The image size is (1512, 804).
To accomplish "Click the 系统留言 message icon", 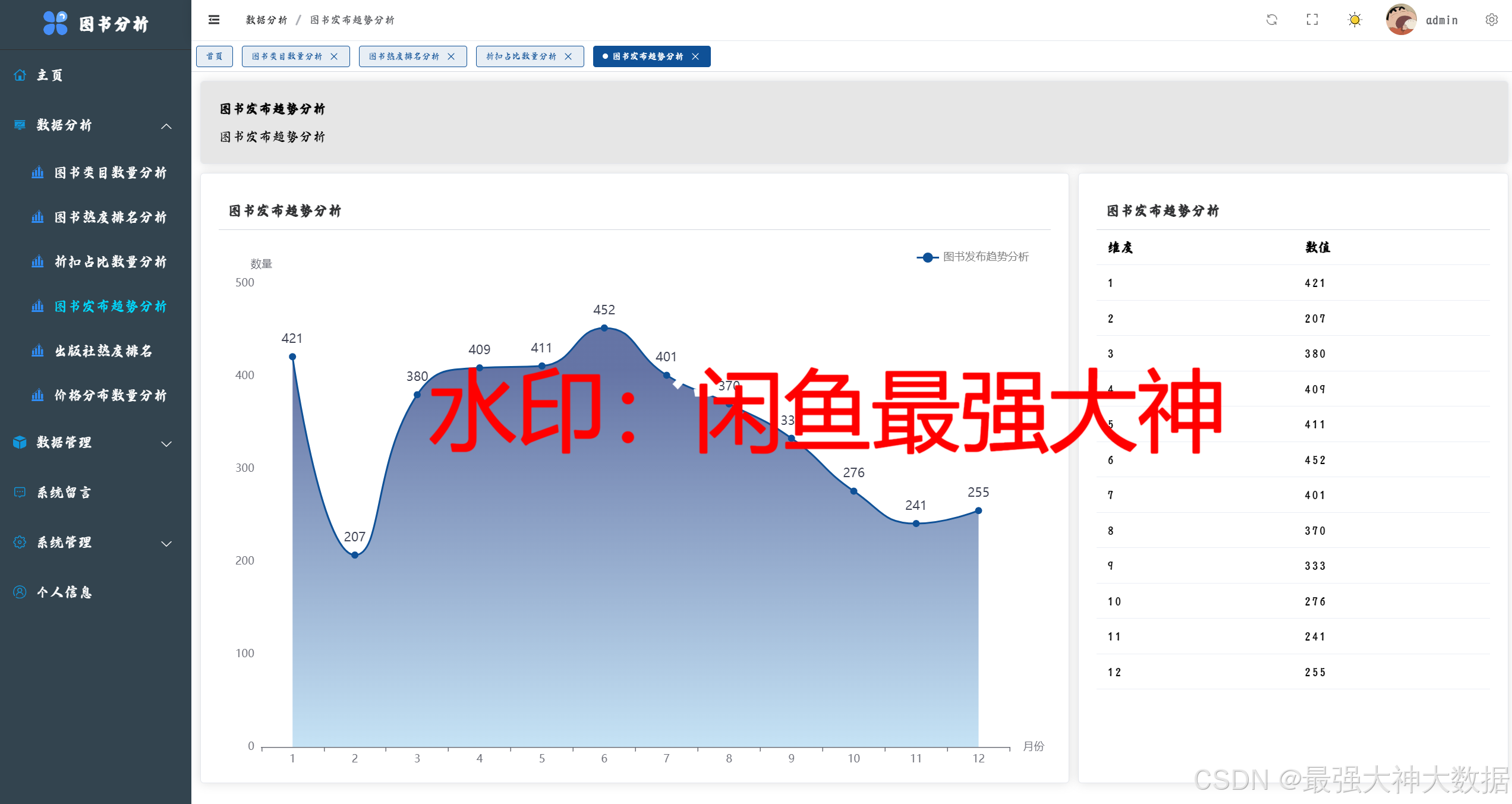I will pos(20,492).
